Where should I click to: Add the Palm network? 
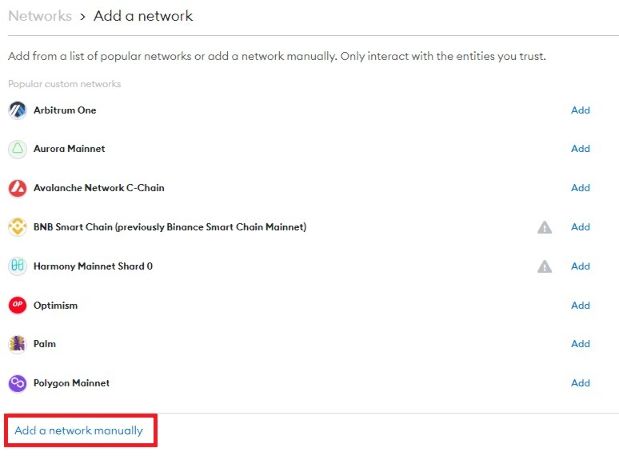(580, 344)
